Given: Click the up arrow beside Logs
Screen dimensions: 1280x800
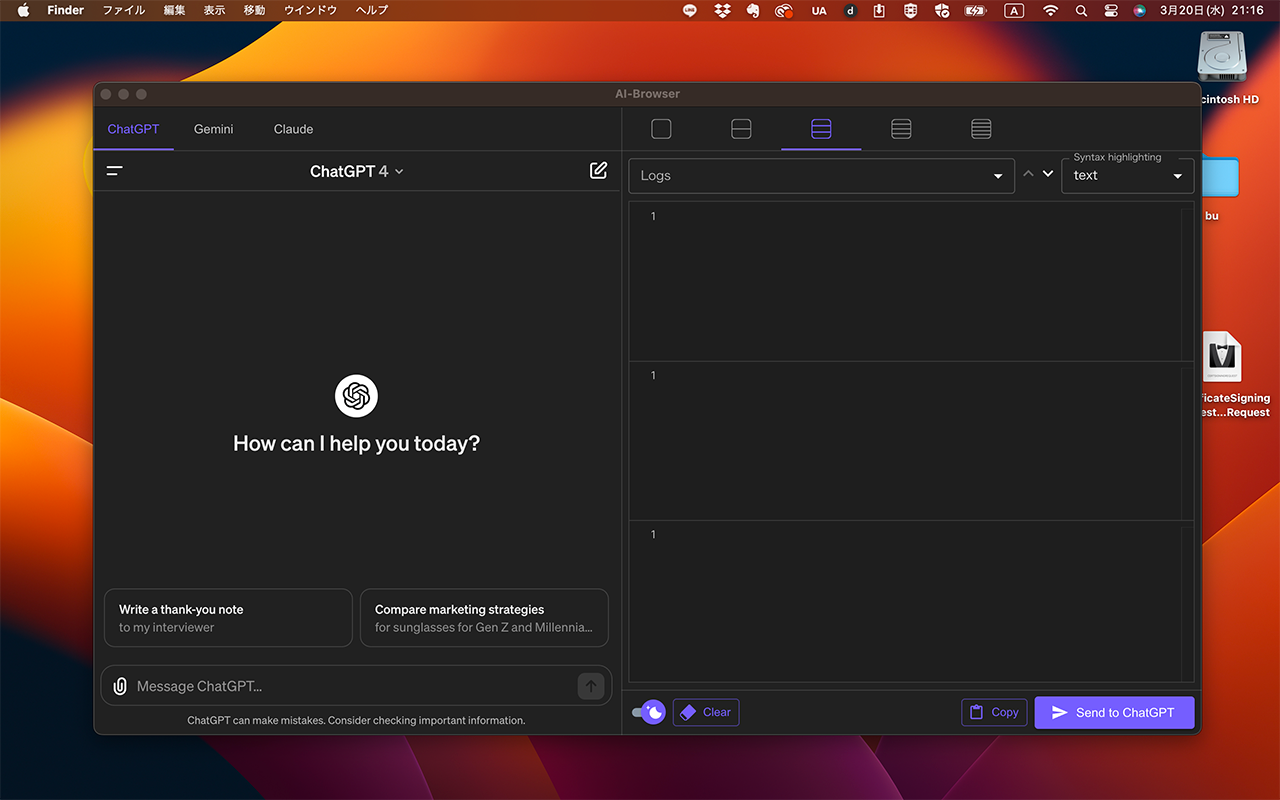Looking at the screenshot, I should 1028,173.
